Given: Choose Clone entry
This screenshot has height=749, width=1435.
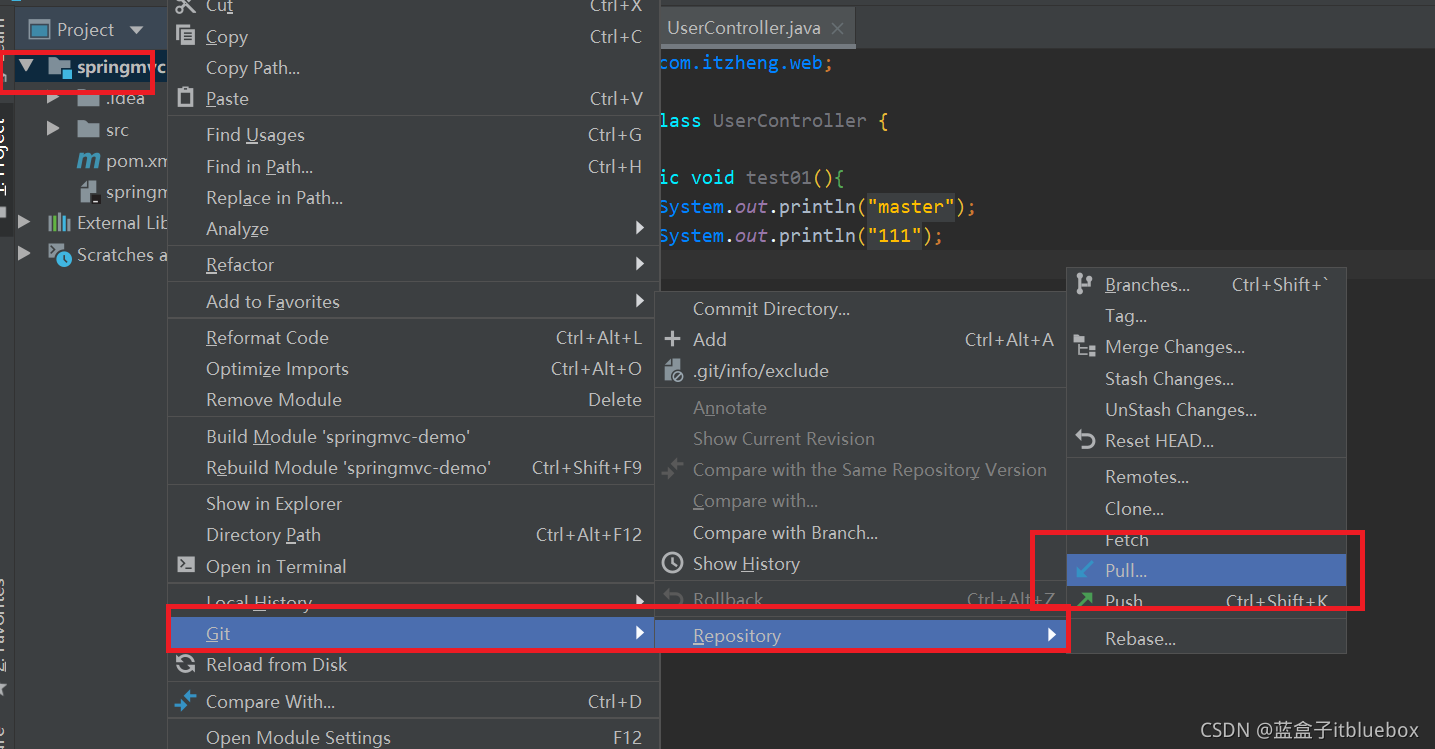Looking at the screenshot, I should point(1207,509).
